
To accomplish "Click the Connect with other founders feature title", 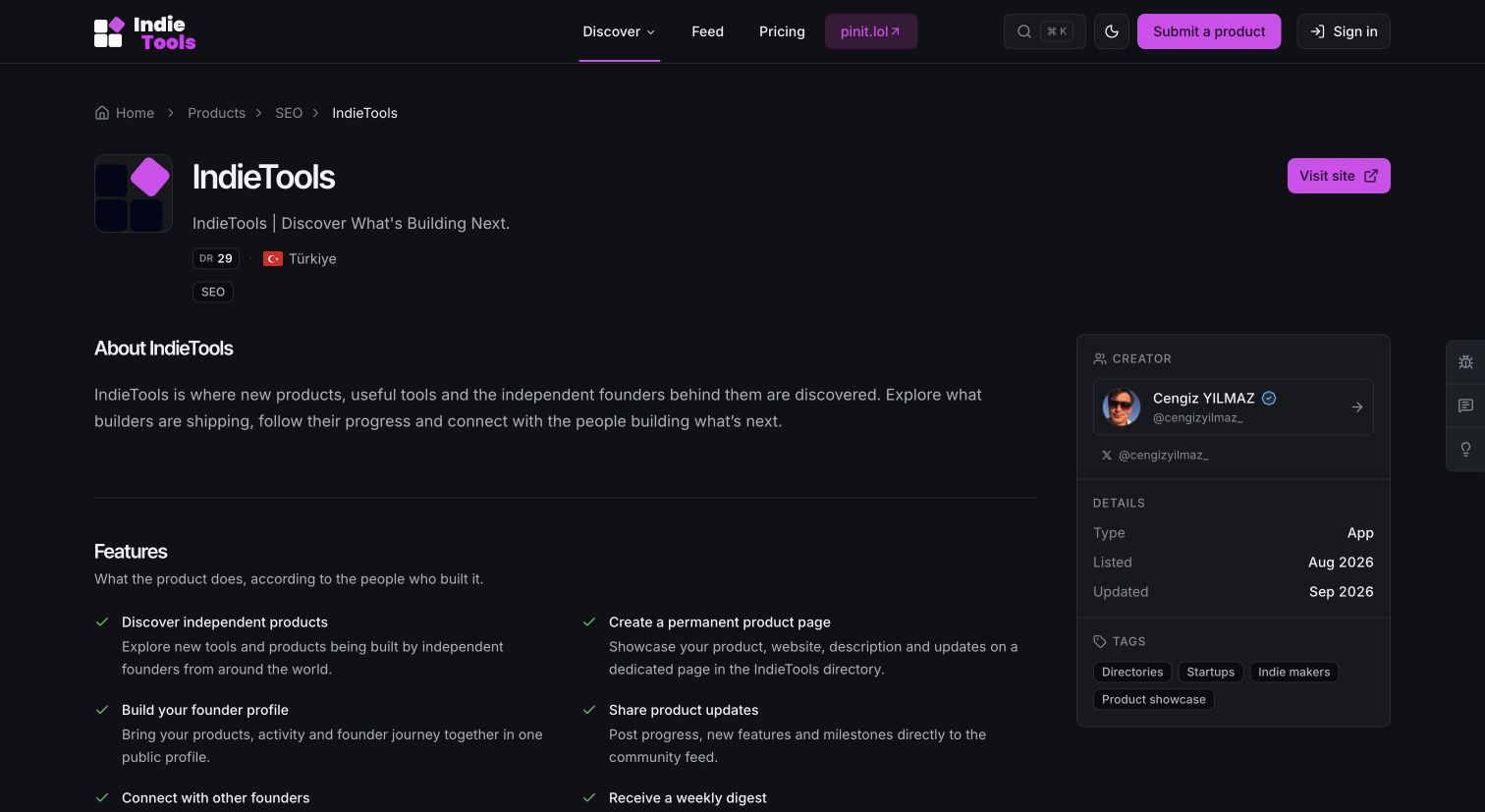I will pyautogui.click(x=215, y=798).
